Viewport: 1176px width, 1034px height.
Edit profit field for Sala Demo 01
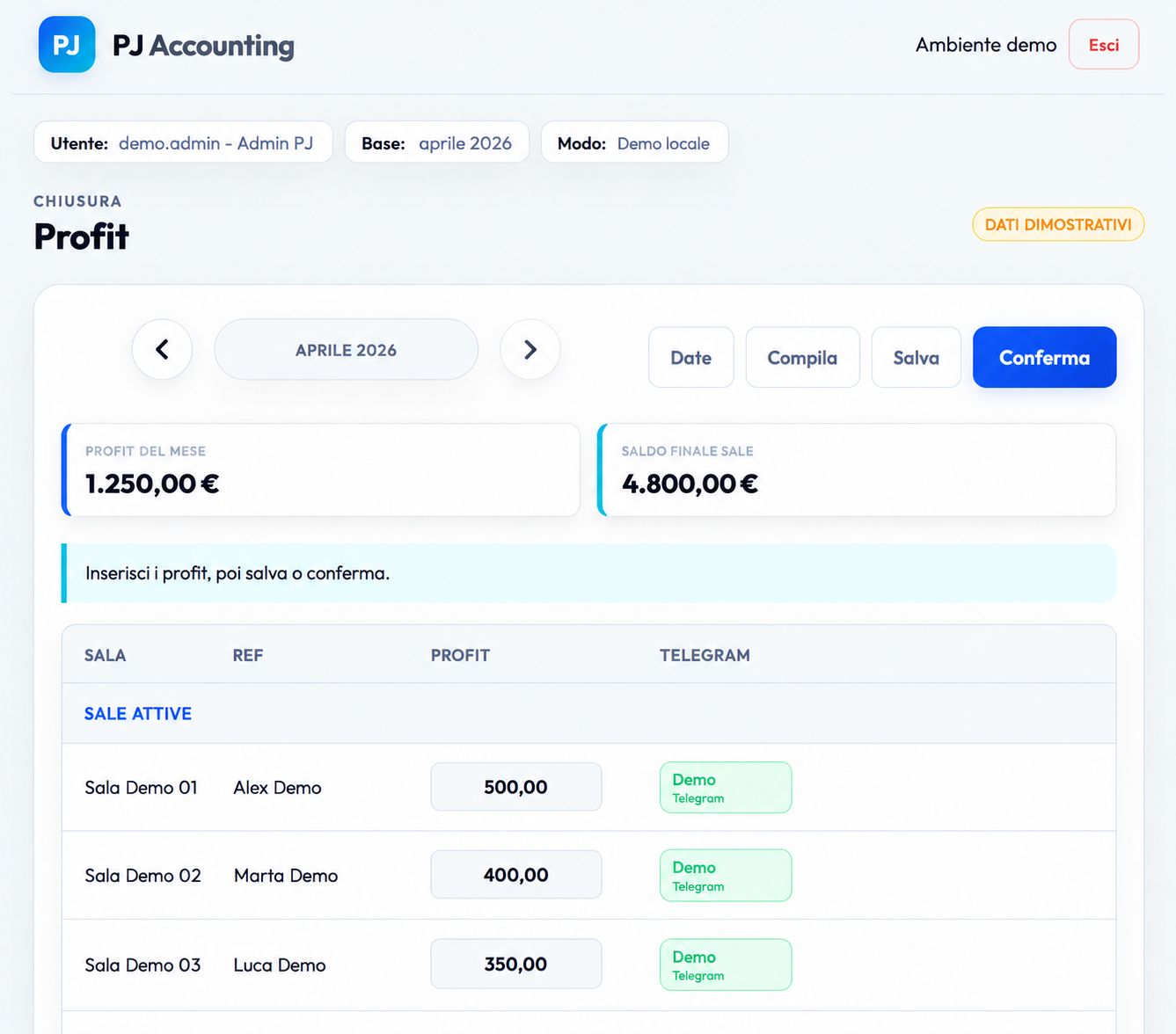click(x=516, y=787)
